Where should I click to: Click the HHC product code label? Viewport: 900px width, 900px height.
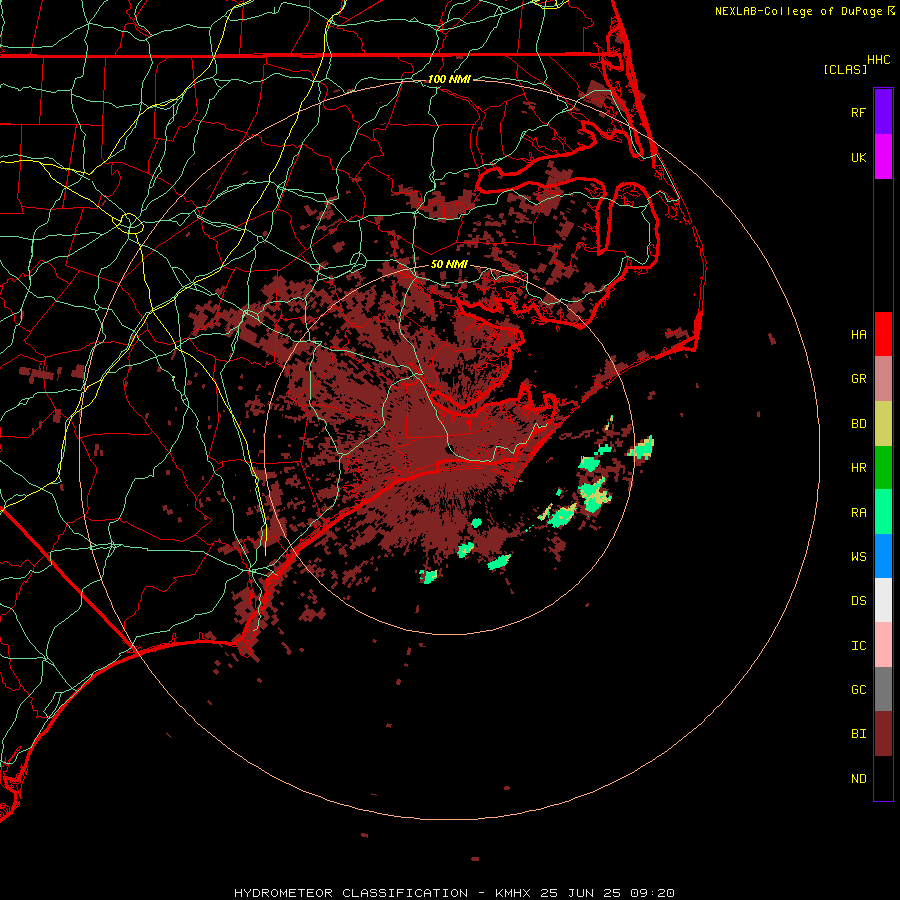point(878,60)
